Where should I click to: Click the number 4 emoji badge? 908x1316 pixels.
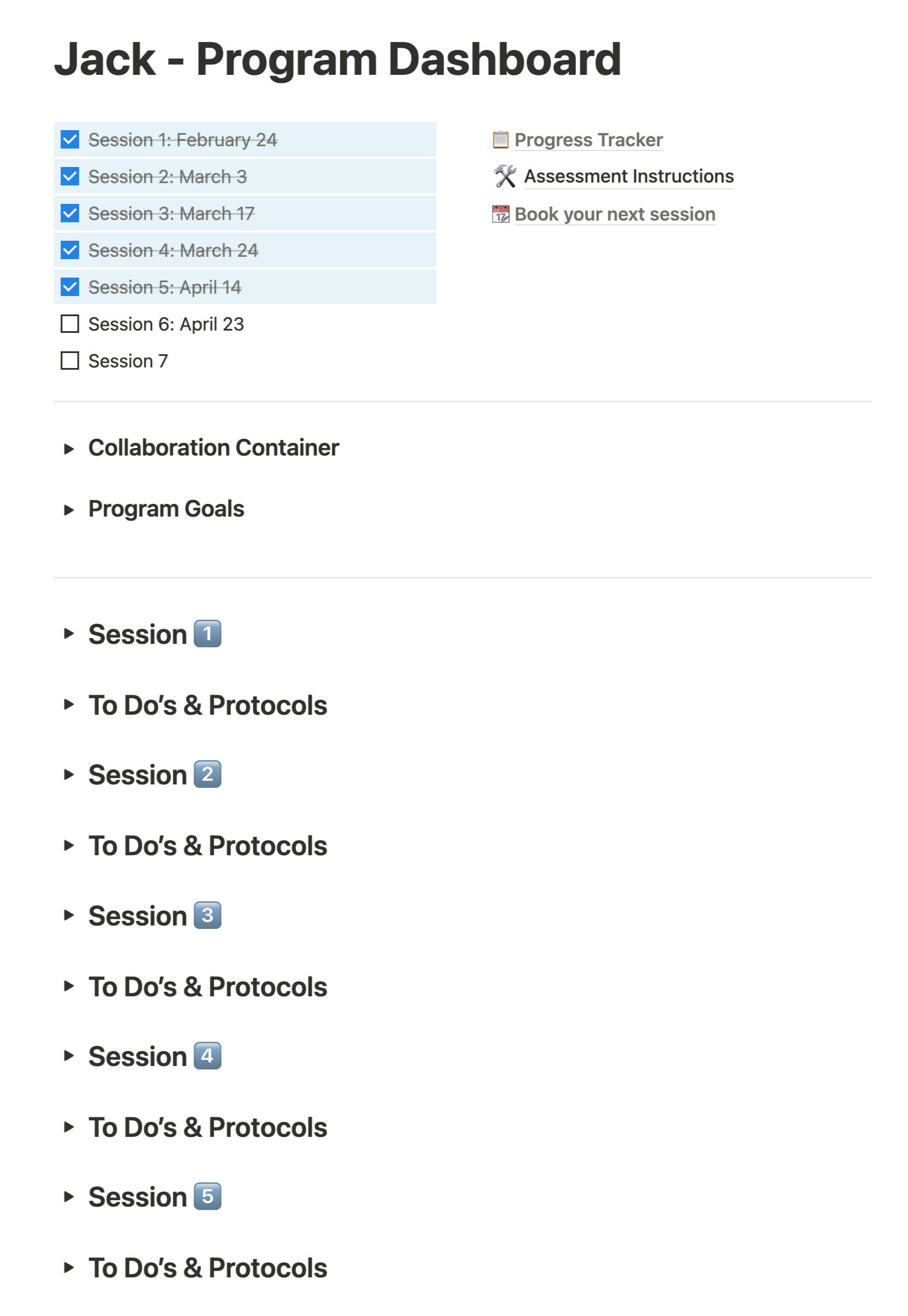(207, 1056)
